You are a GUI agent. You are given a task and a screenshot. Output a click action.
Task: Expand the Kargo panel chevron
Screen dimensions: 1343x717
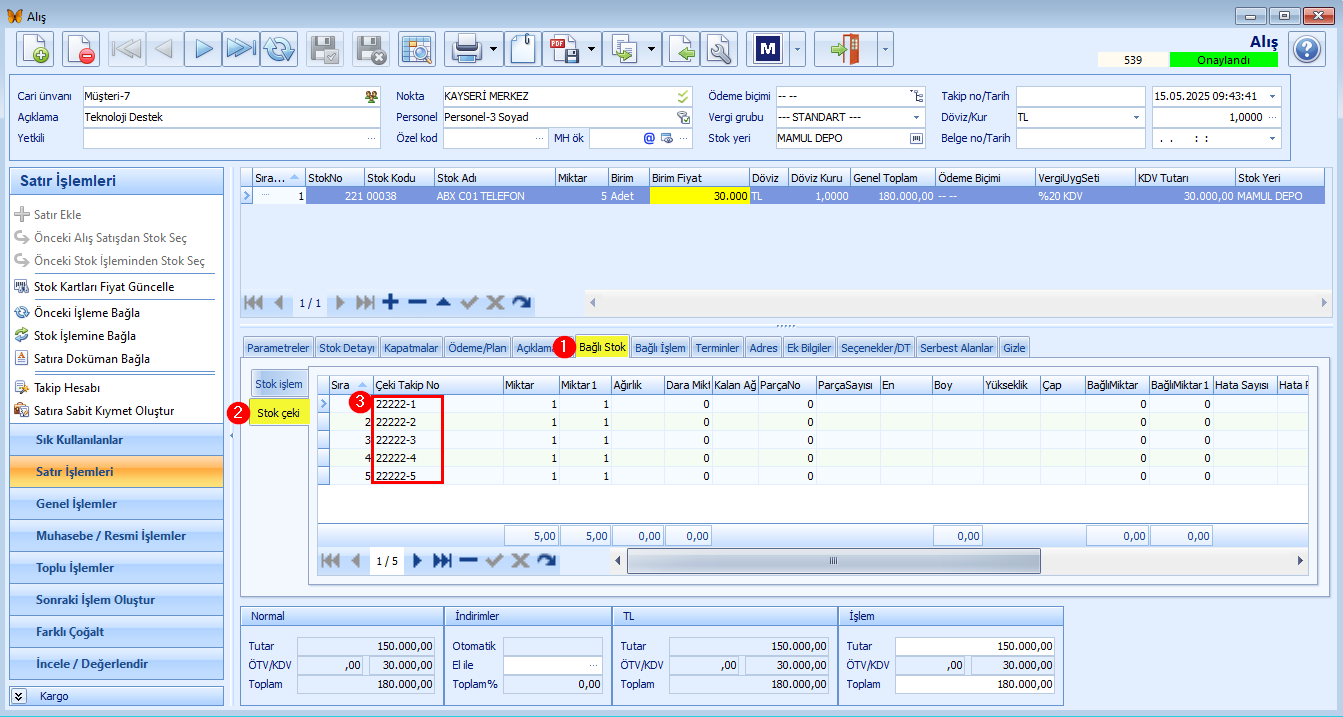(x=19, y=696)
